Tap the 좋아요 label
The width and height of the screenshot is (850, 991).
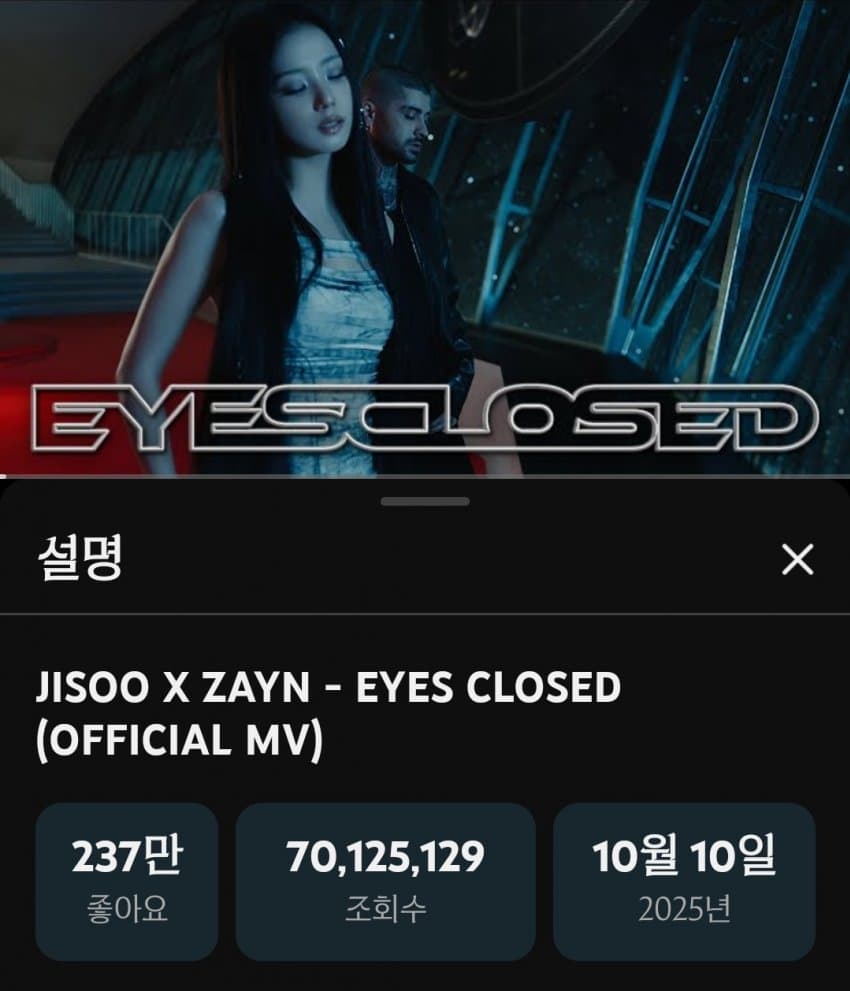click(x=127, y=909)
